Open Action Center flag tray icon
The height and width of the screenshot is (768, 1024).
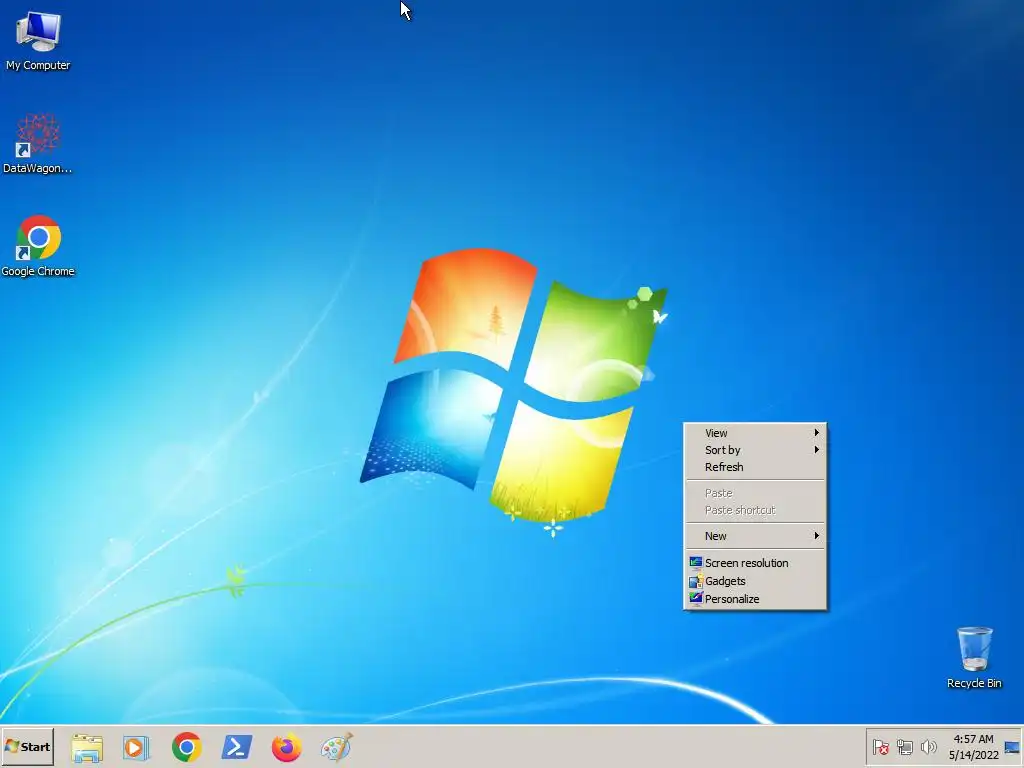[880, 747]
